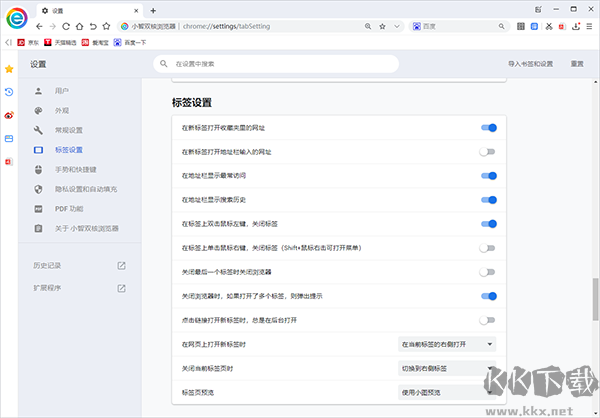Focus the 在设置中搜索 search field
The image size is (600, 418).
pyautogui.click(x=276, y=64)
